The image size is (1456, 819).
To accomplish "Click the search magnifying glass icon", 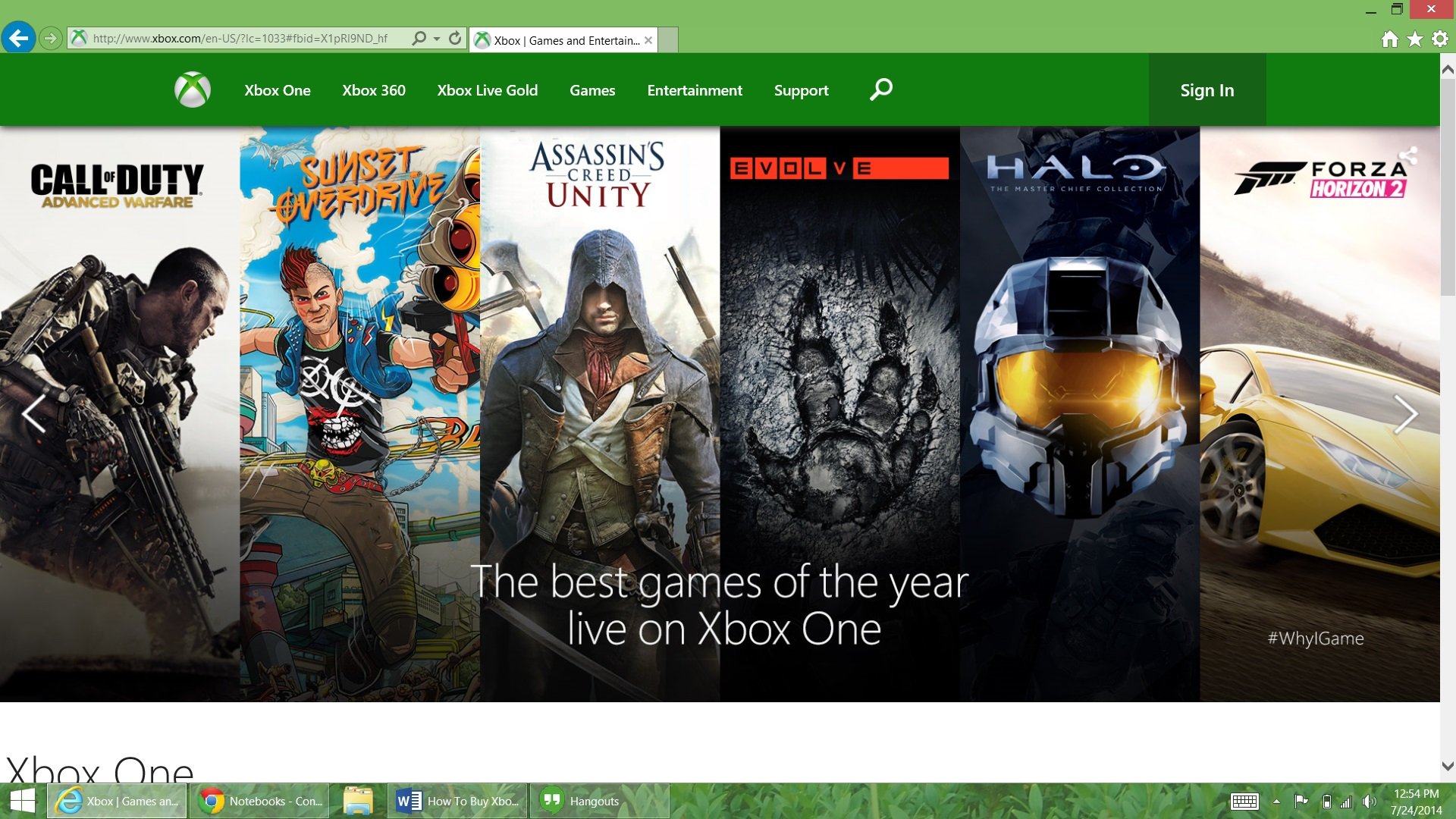I will [880, 90].
